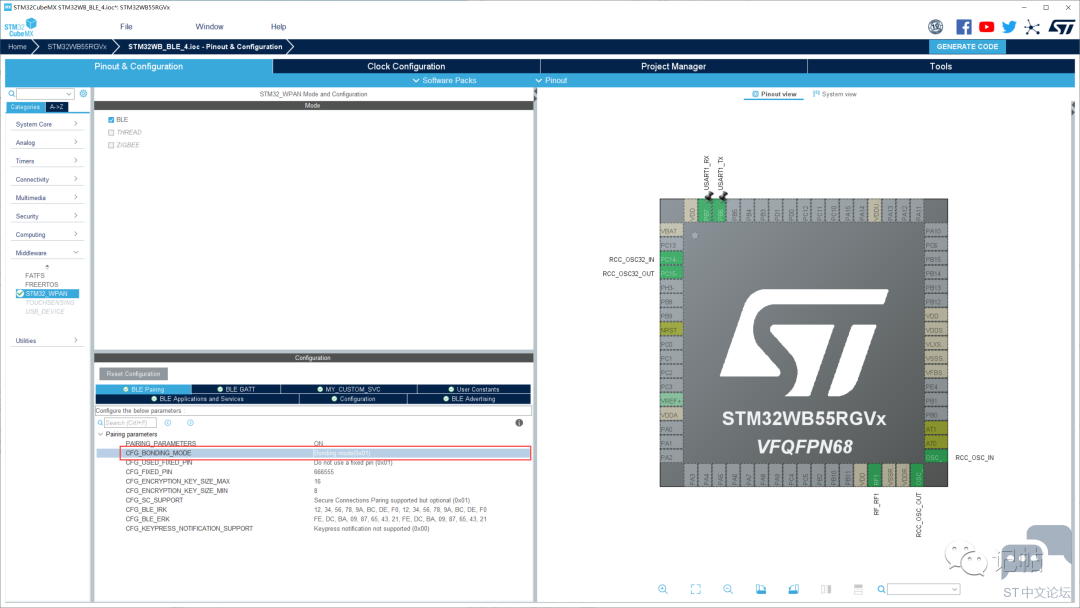This screenshot has width=1080, height=608.
Task: Zoom in on the chip pinout view
Action: pyautogui.click(x=663, y=589)
